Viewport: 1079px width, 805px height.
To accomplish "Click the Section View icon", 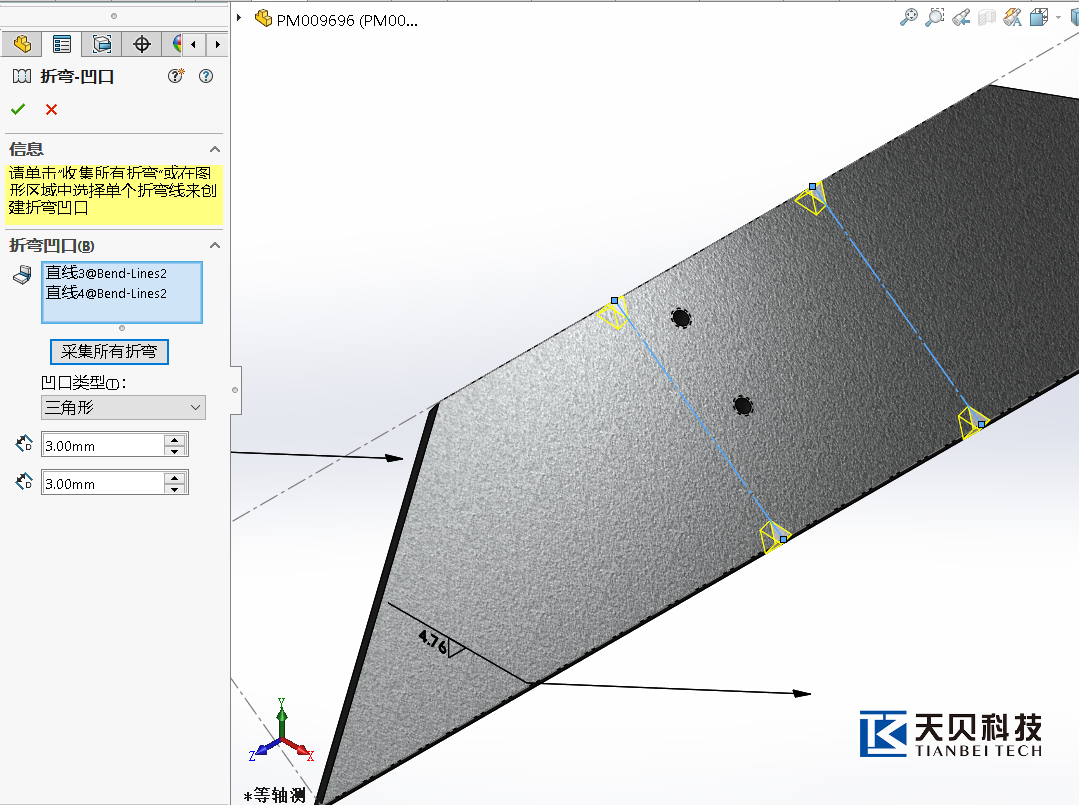I will [x=987, y=17].
